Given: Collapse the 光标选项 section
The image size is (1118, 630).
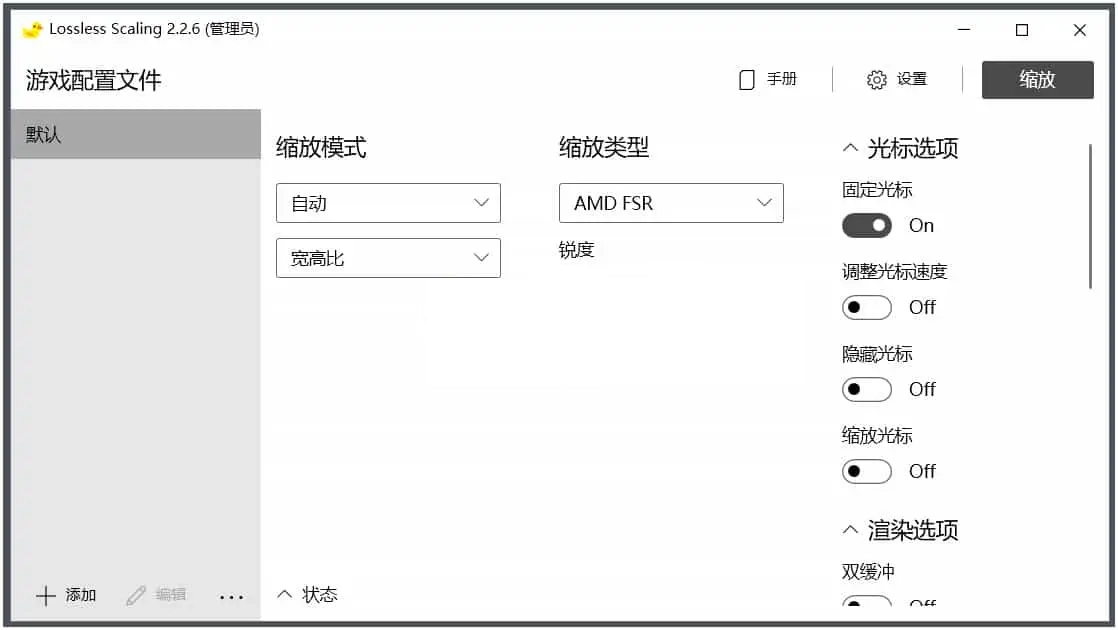Looking at the screenshot, I should pos(851,148).
